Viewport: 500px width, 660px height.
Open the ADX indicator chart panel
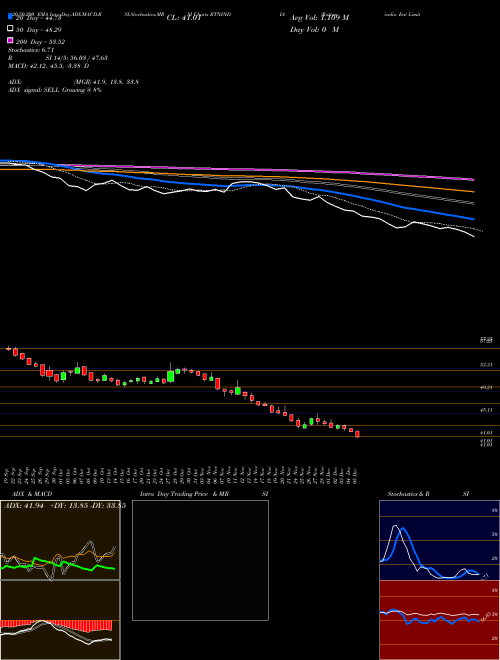[60, 540]
